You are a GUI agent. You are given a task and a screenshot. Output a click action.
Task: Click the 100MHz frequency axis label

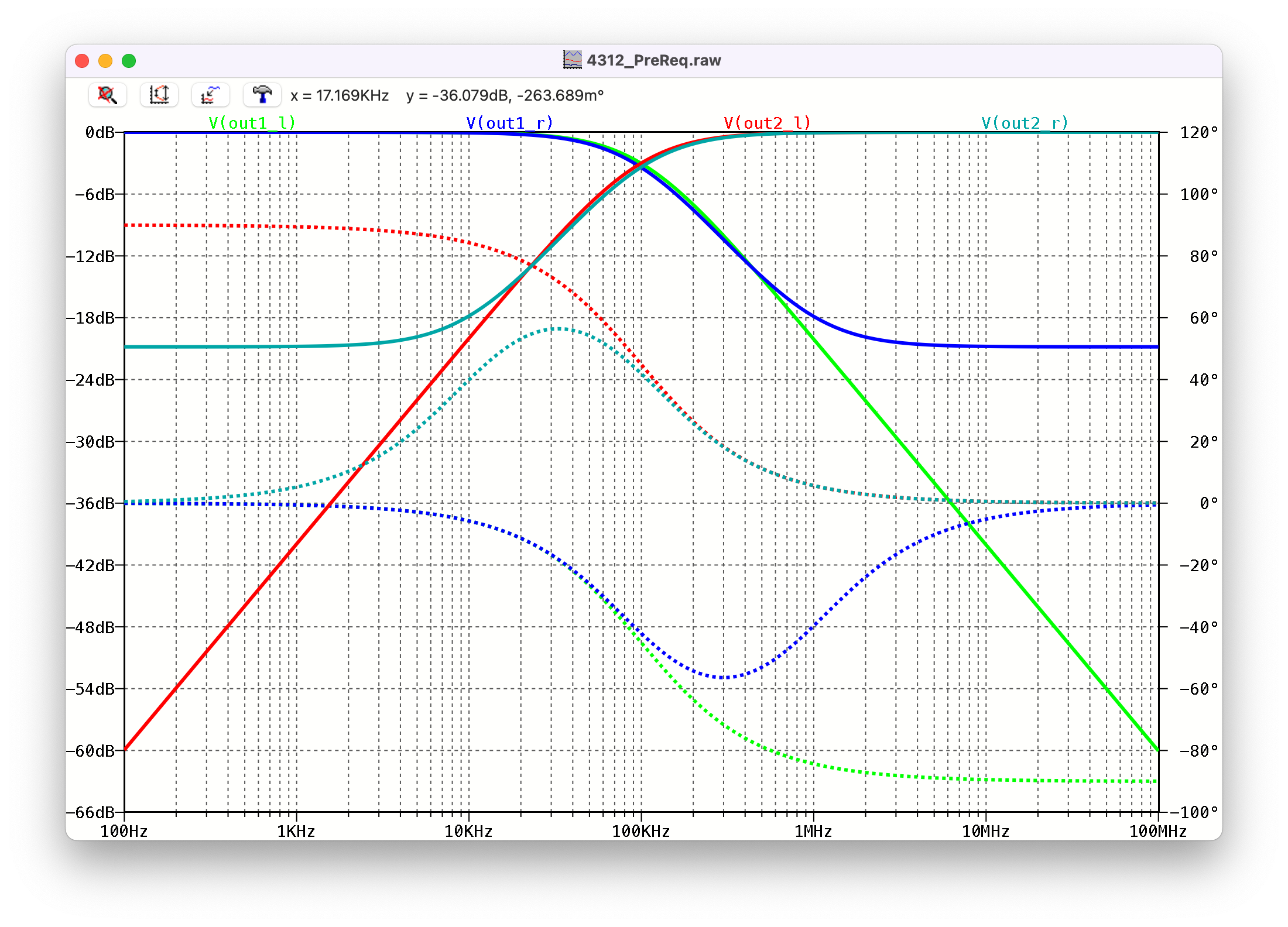coord(1158,832)
